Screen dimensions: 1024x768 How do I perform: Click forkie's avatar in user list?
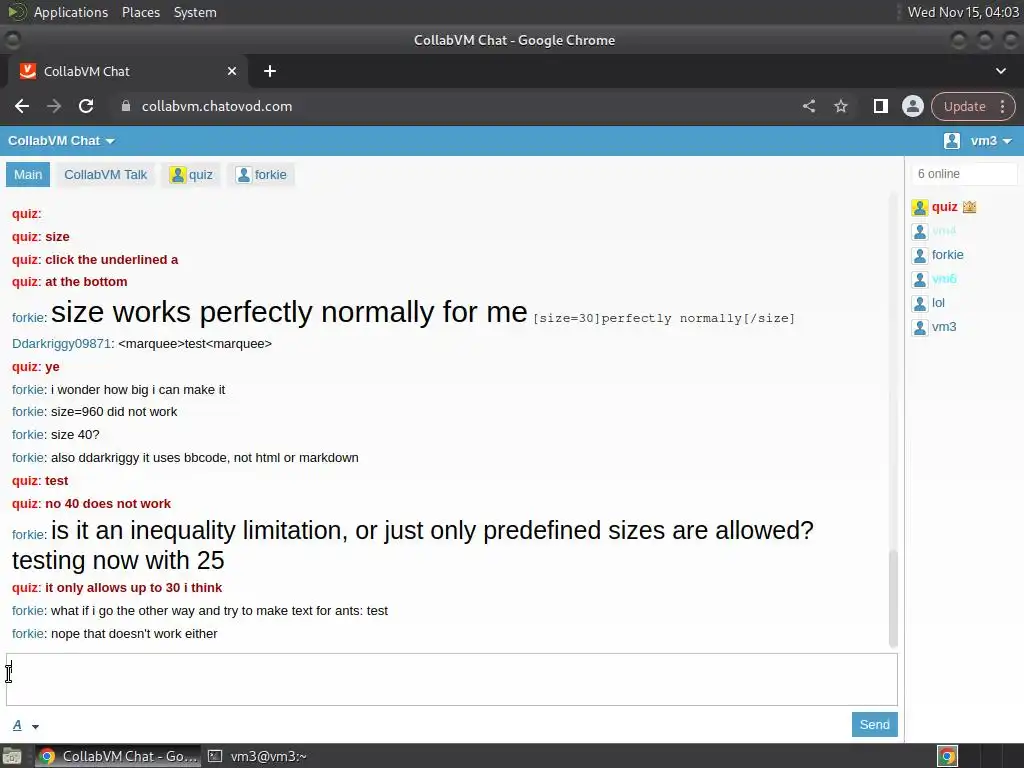click(x=920, y=255)
